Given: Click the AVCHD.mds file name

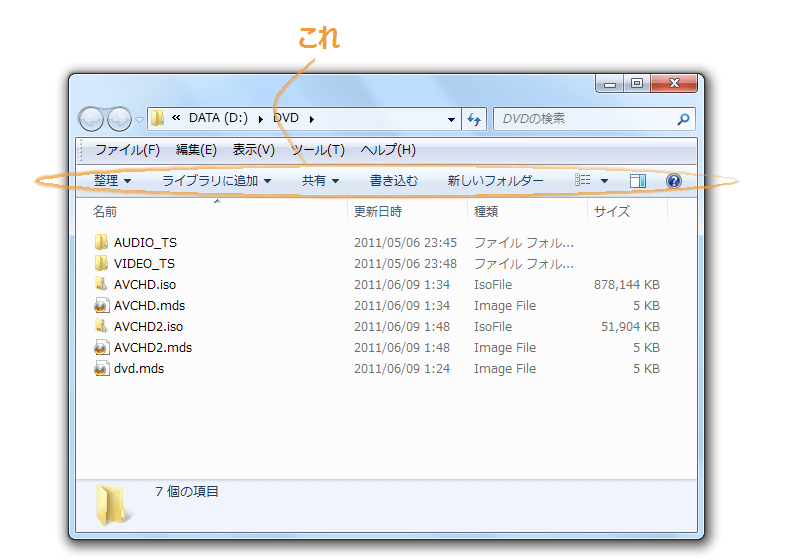Looking at the screenshot, I should click(x=149, y=306).
